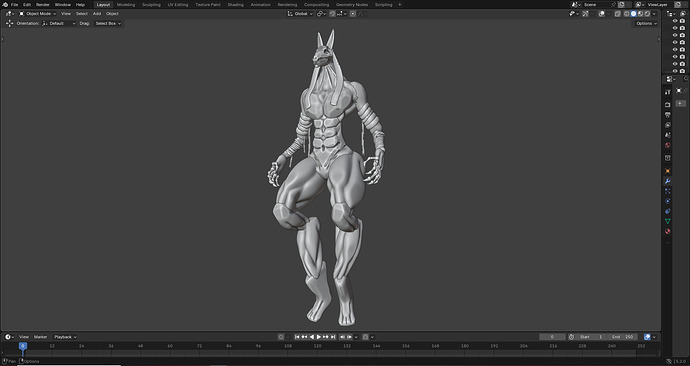
Task: Open the Global transform orientation dropdown
Action: (x=300, y=14)
